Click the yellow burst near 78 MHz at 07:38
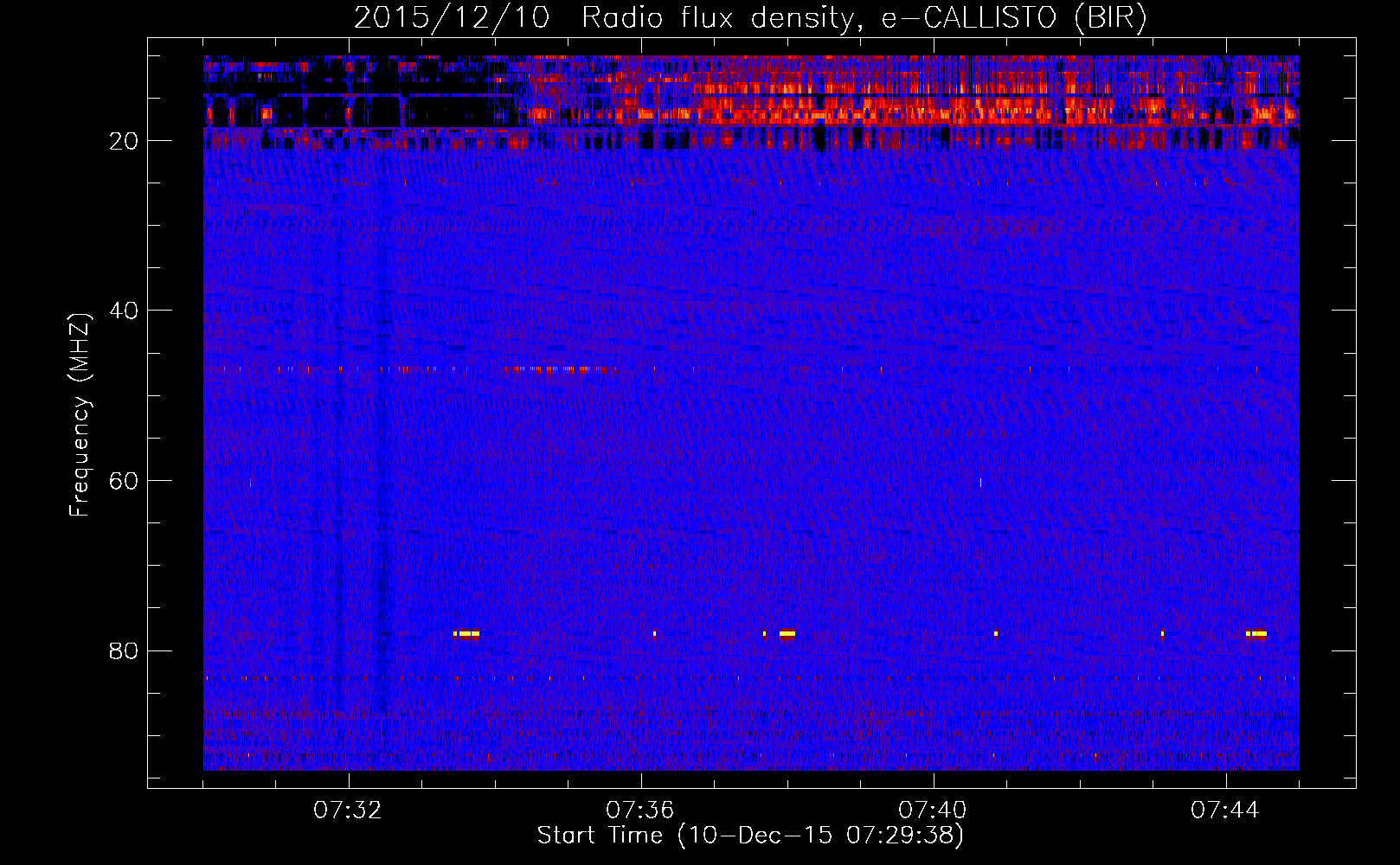The image size is (1400, 865). point(787,634)
